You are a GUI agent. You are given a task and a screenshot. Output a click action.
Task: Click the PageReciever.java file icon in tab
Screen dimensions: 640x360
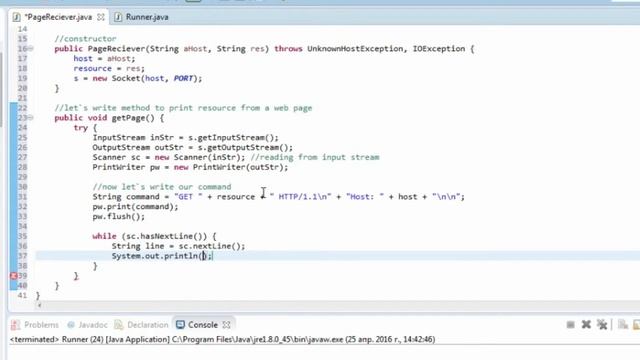coord(17,17)
